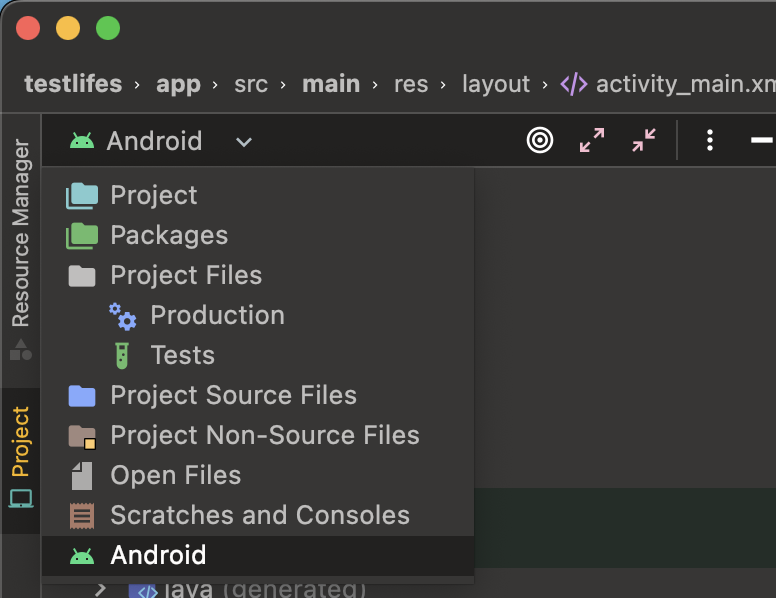The height and width of the screenshot is (598, 776).
Task: Click the yellow minimize window button
Action: click(x=68, y=28)
